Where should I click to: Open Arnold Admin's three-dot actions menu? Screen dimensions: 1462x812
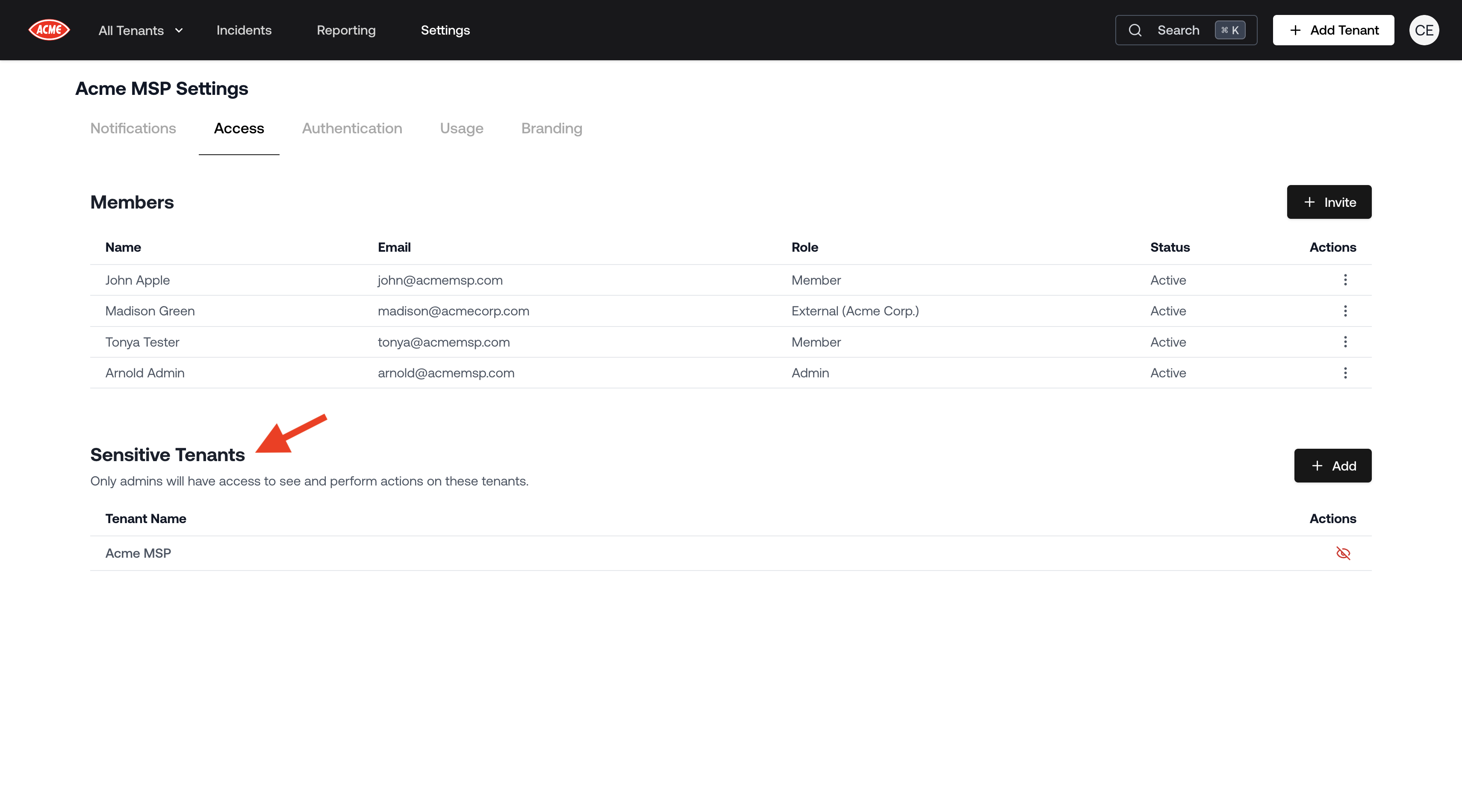click(x=1344, y=373)
